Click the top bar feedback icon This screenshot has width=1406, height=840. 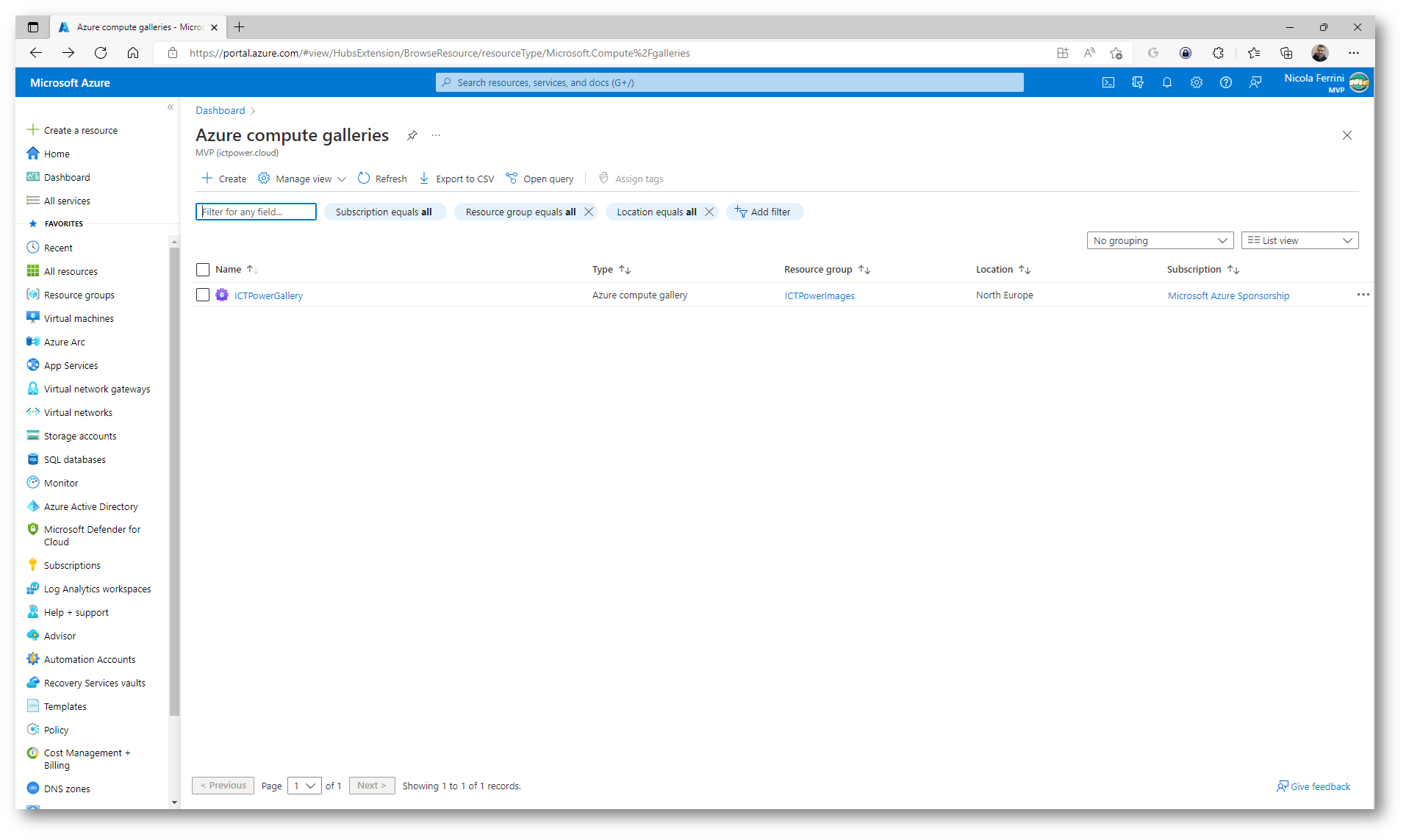click(x=1255, y=82)
